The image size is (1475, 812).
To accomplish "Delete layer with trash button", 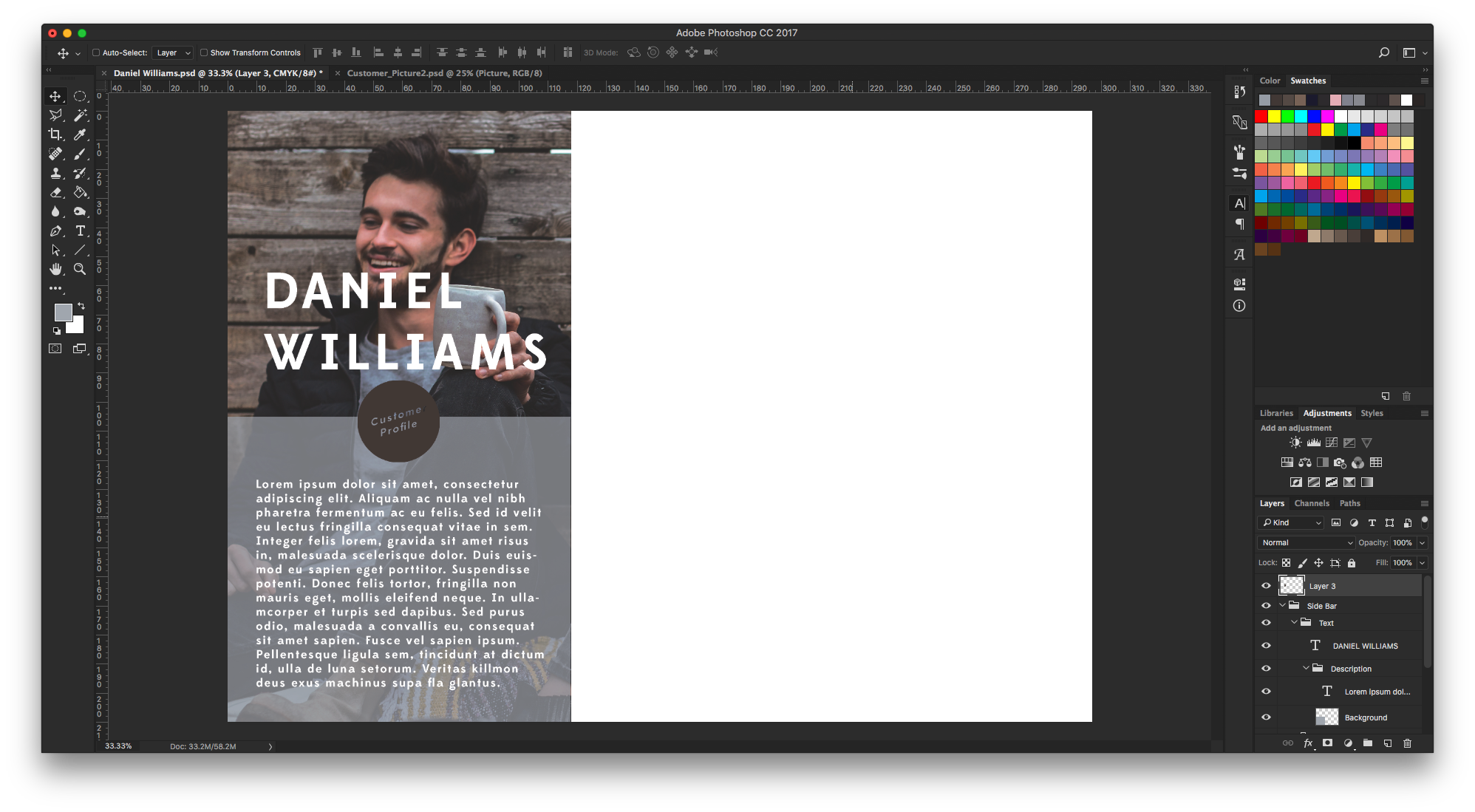I will [x=1408, y=743].
